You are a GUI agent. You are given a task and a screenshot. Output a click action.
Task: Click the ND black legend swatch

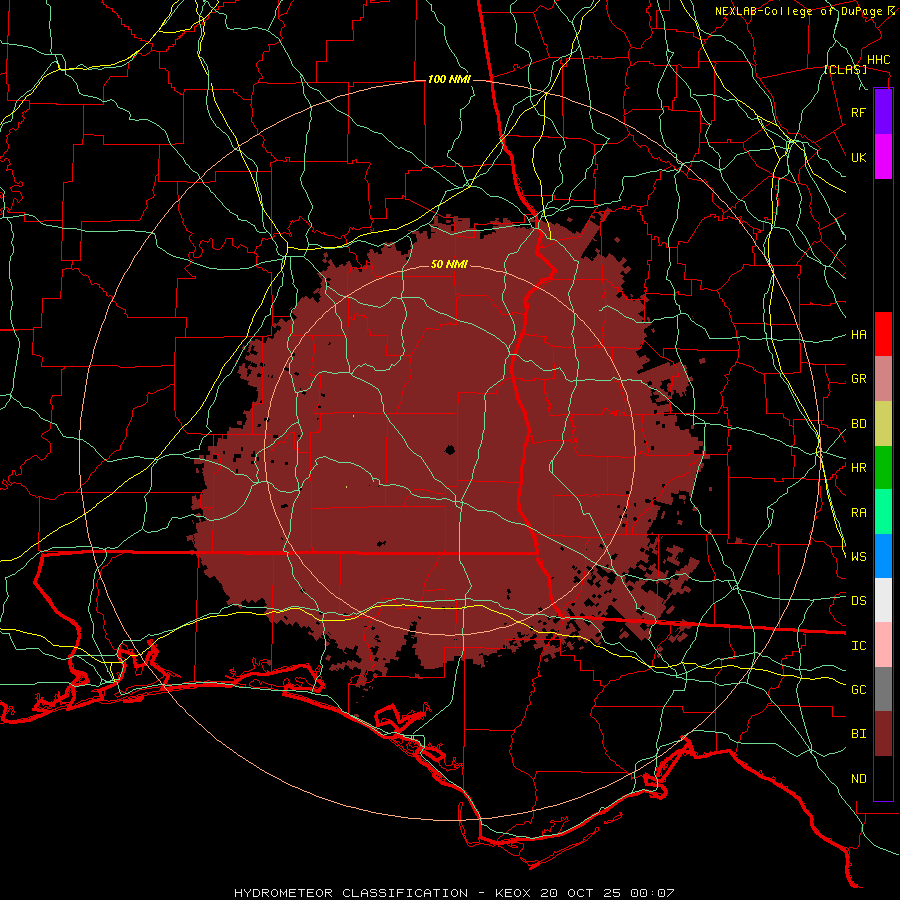883,778
